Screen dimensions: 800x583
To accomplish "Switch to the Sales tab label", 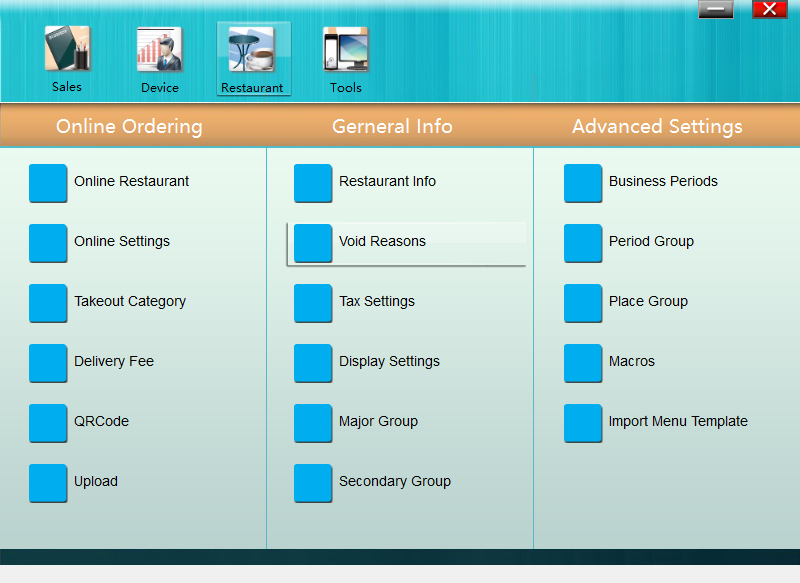I will click(x=67, y=87).
